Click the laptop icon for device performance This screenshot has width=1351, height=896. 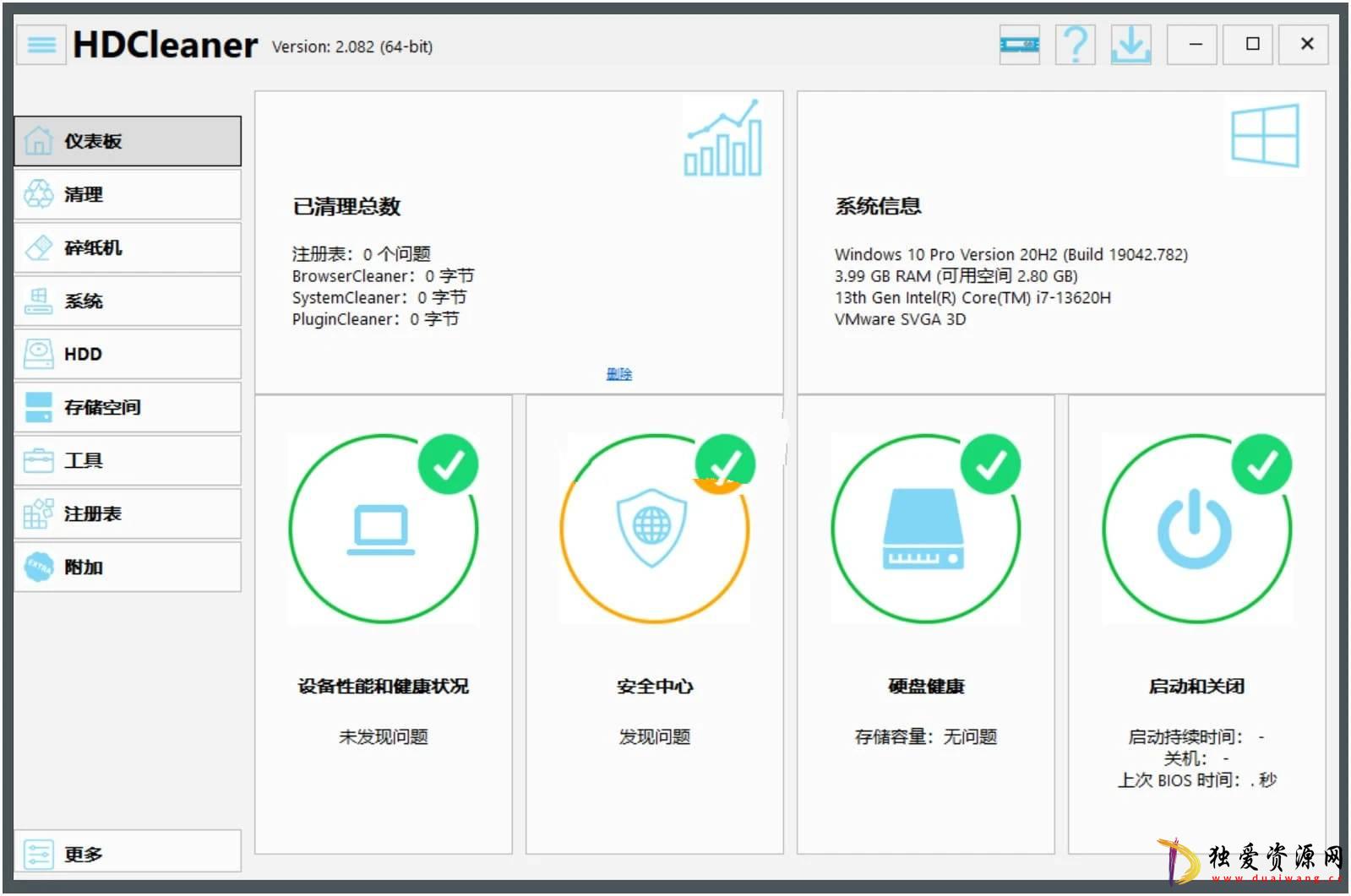coord(381,530)
